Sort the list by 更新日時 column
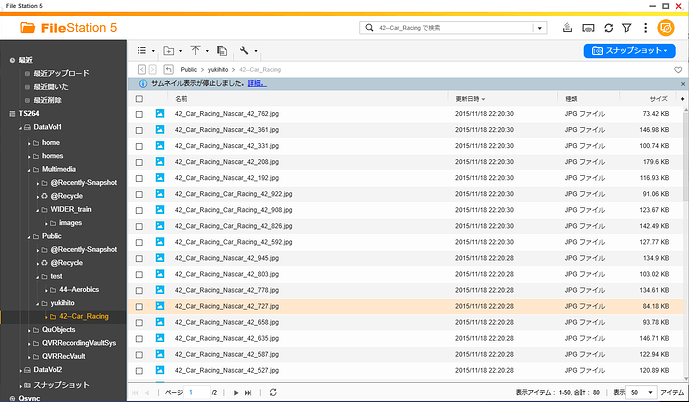Screen dimensions: 689x402 [x=468, y=99]
